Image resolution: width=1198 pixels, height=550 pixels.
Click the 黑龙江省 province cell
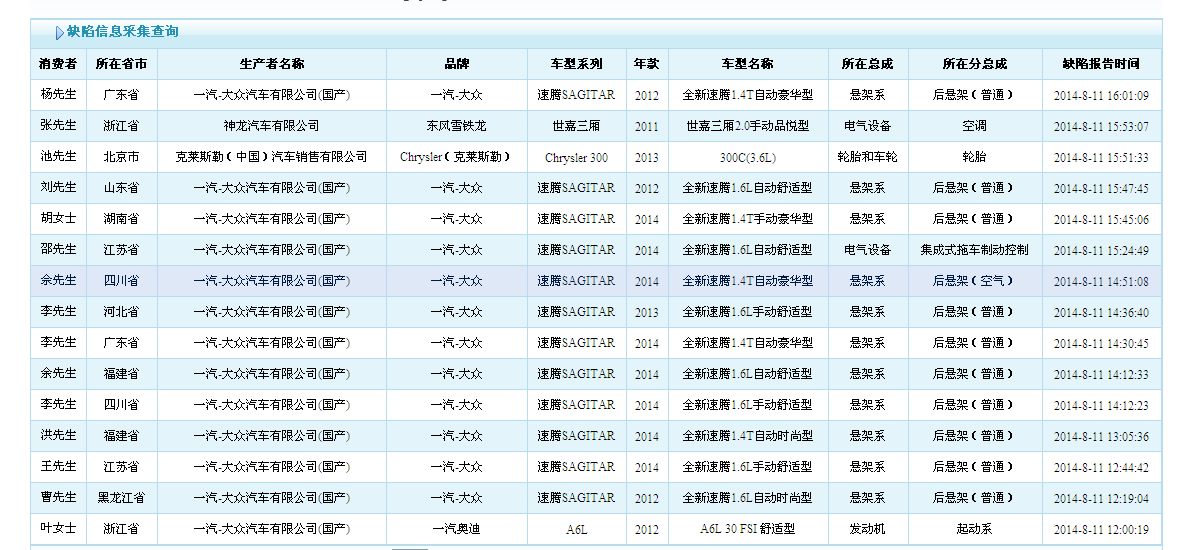click(x=121, y=498)
